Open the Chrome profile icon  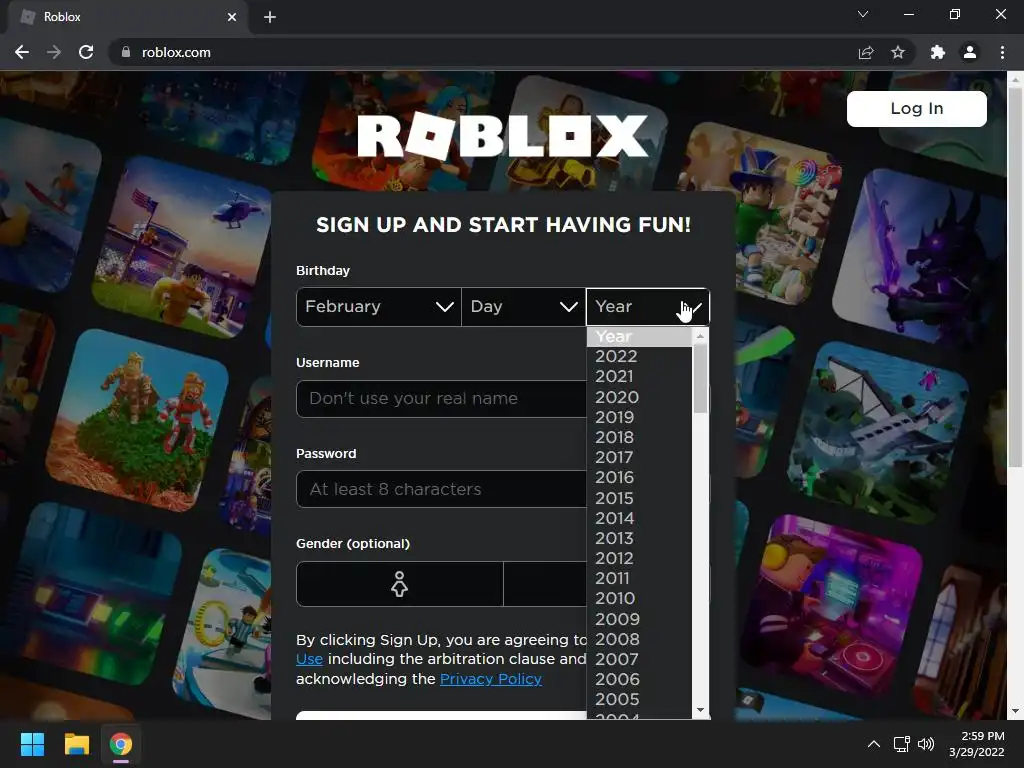[970, 52]
